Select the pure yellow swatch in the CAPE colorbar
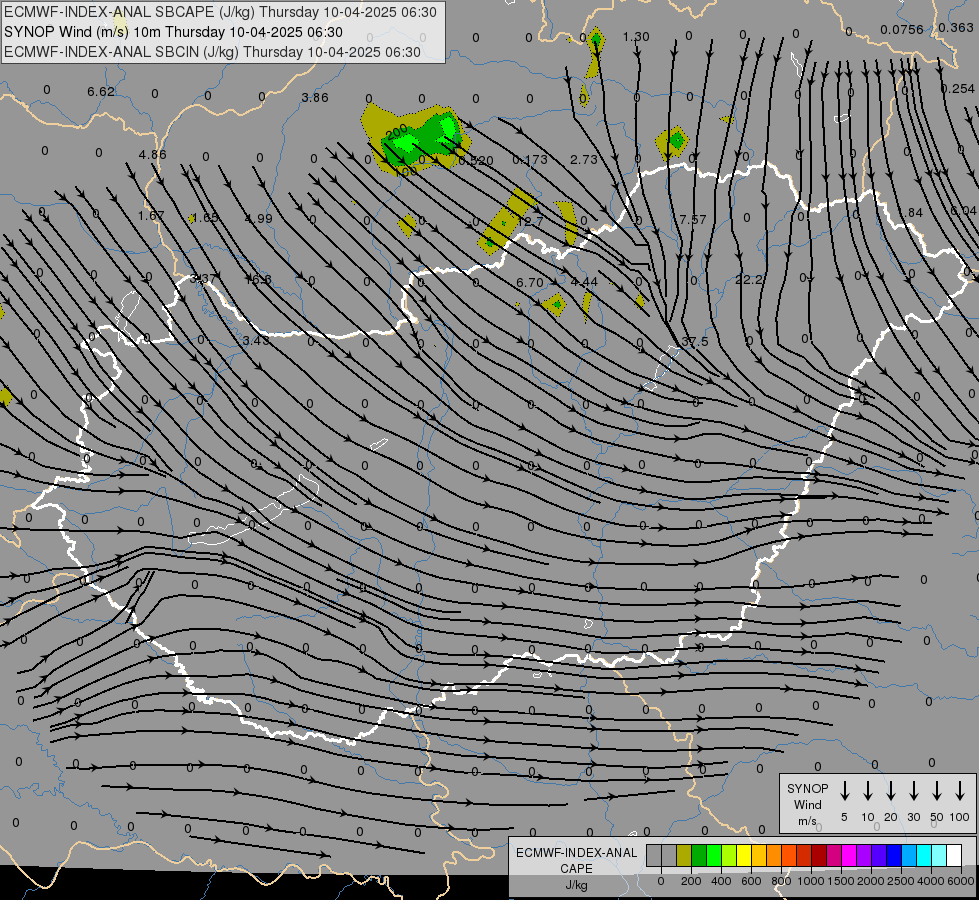 [744, 856]
